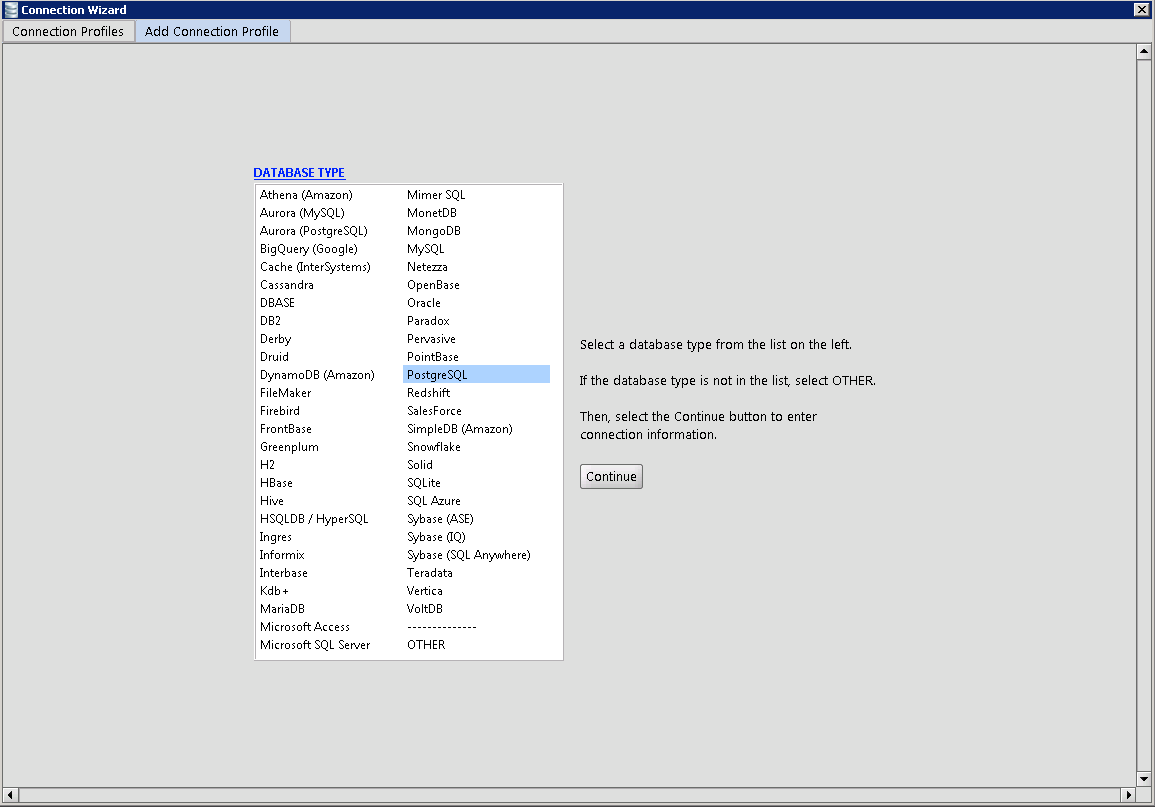Select MonetDB database type
1155x807 pixels.
coord(432,213)
